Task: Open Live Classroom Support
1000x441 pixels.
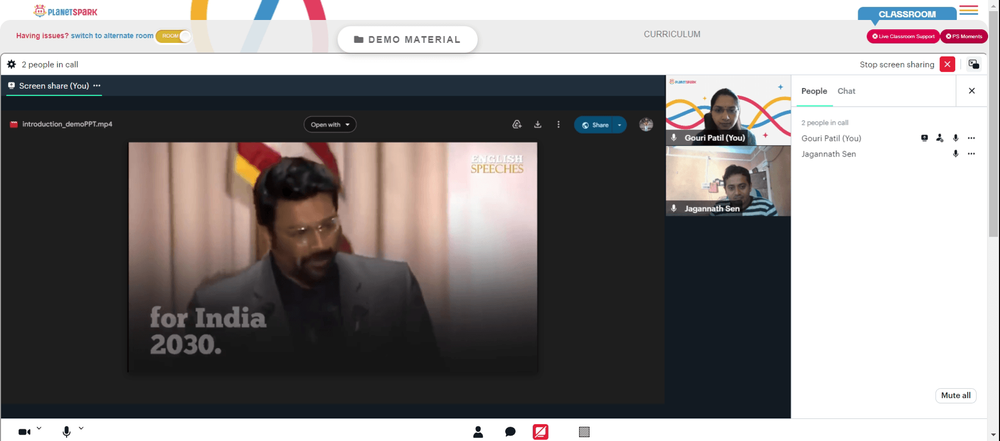Action: [x=903, y=36]
